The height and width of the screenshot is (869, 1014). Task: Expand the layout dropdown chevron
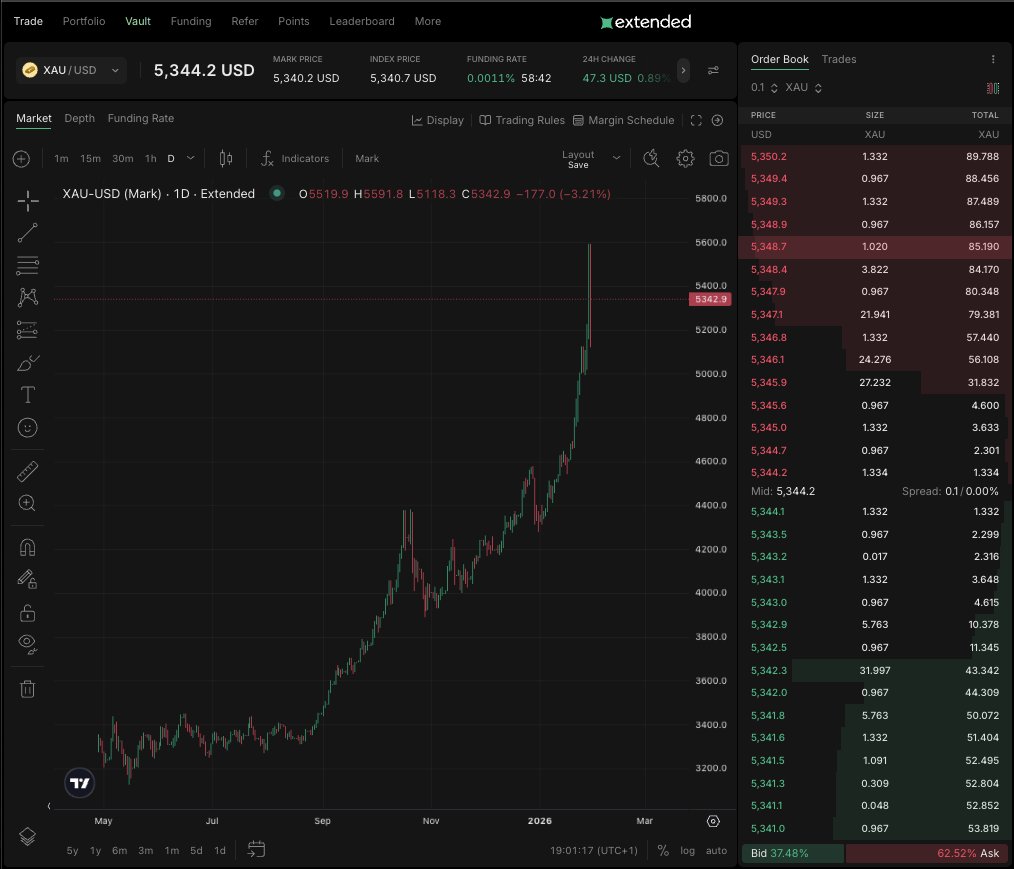click(x=616, y=158)
